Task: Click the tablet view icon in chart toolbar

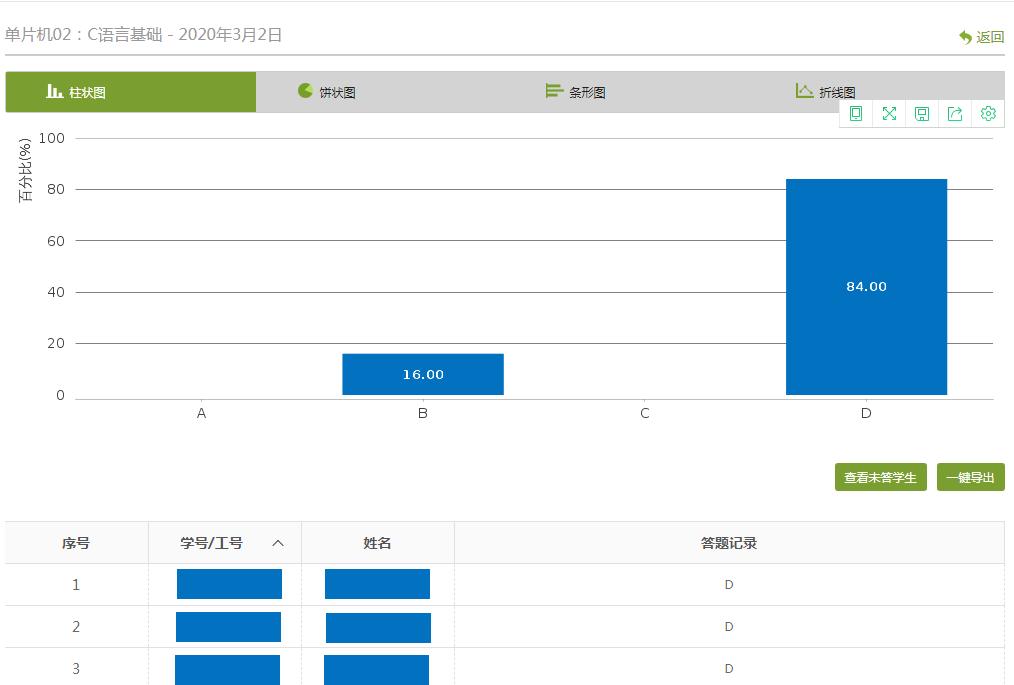Action: pos(856,114)
